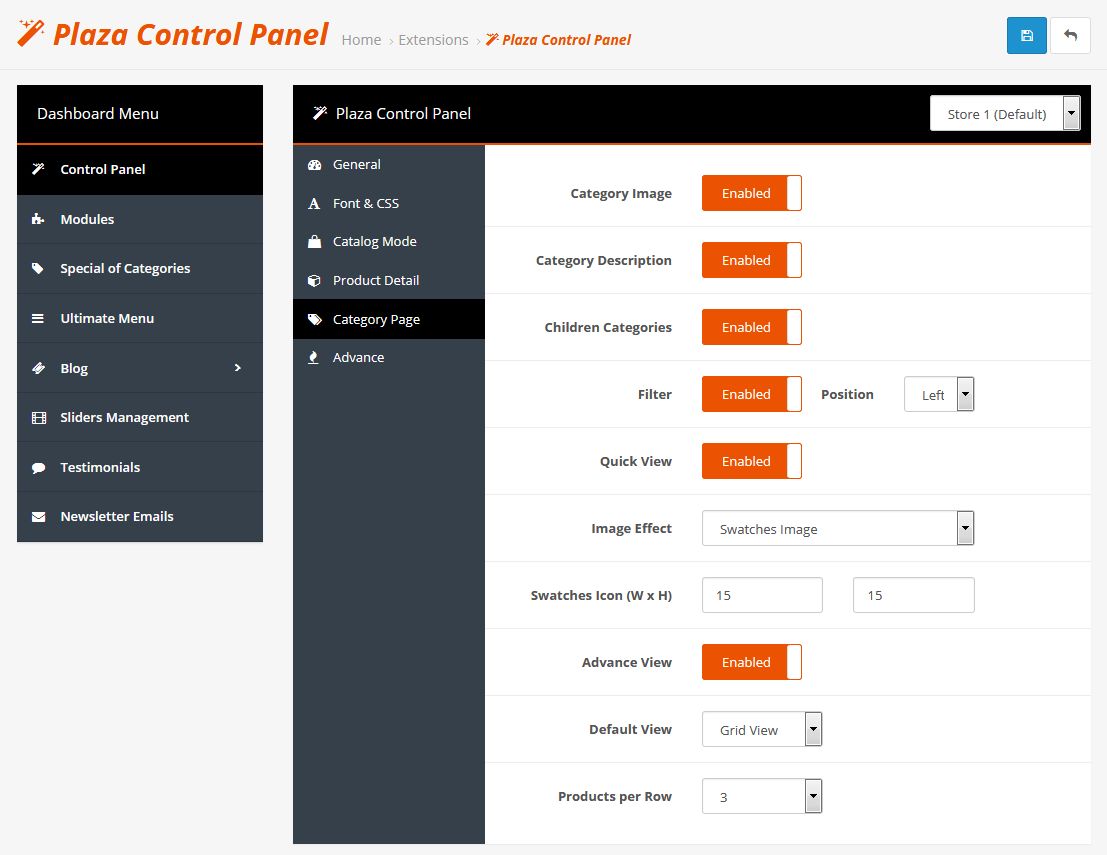Screen dimensions: 1107x855
Task: Click the Image Effect label
Action: (631, 528)
